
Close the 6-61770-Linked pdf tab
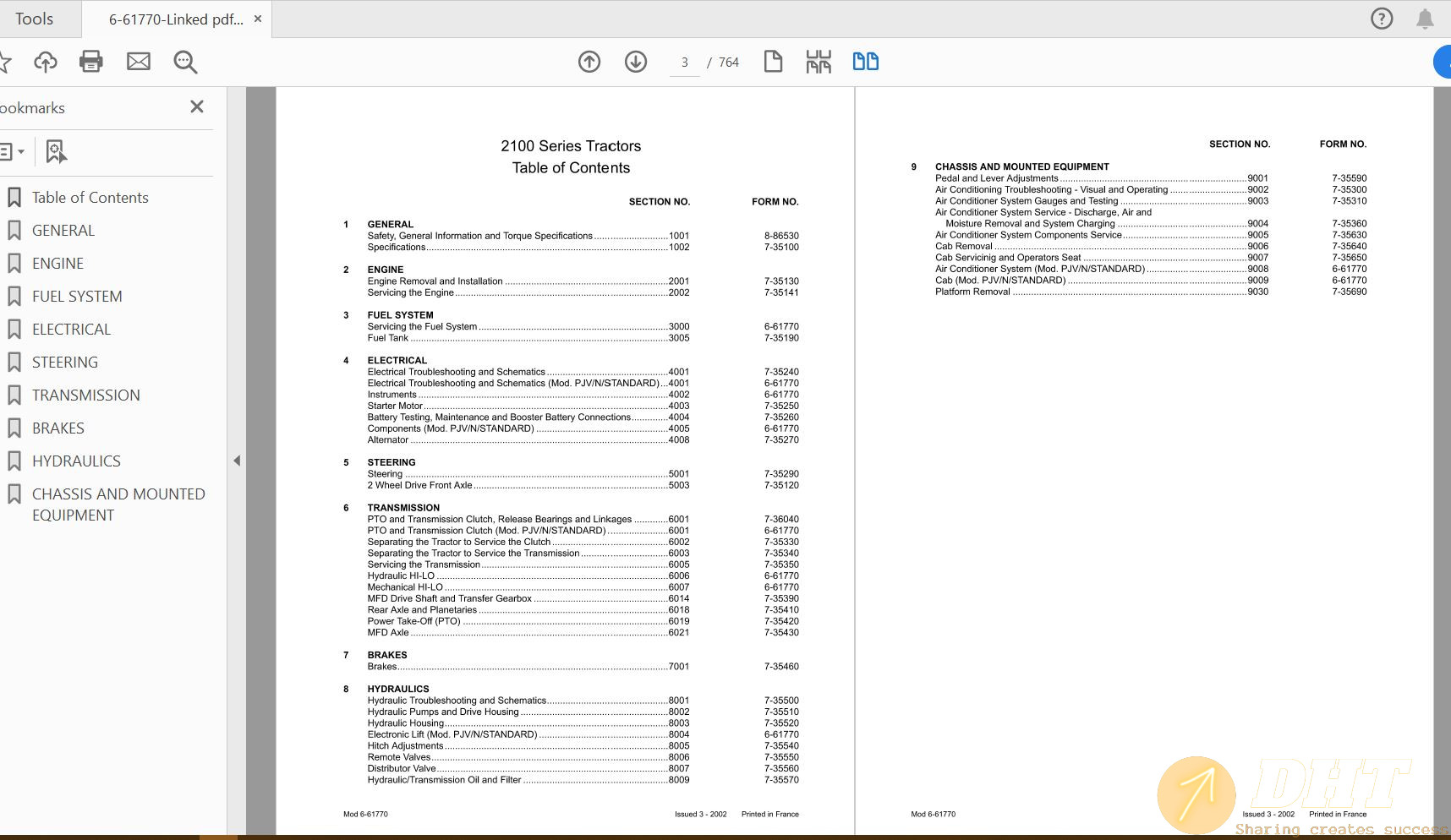click(258, 19)
